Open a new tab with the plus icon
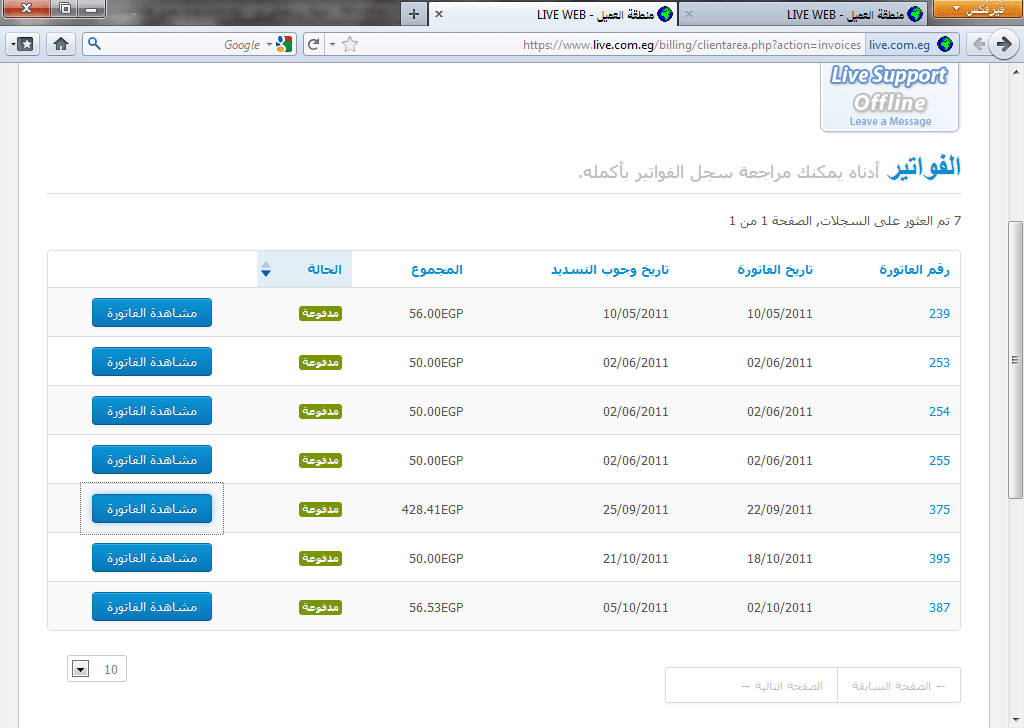This screenshot has width=1024, height=728. [414, 14]
